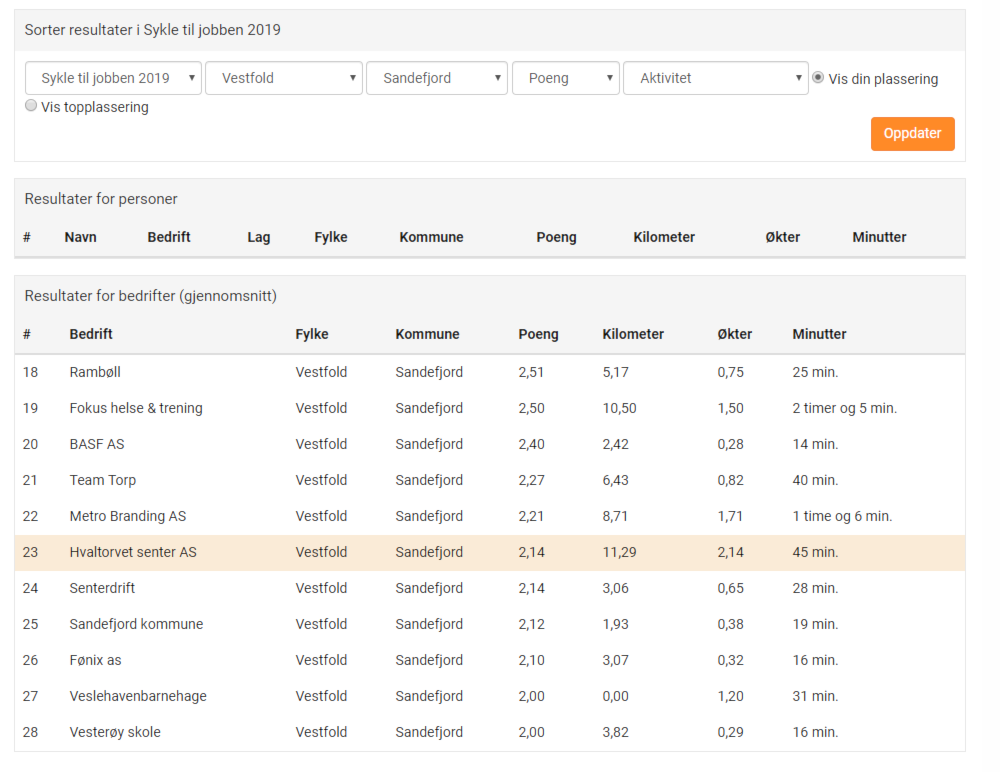Open the Sandefjord municipality dropdown
1000x772 pixels.
click(x=437, y=78)
